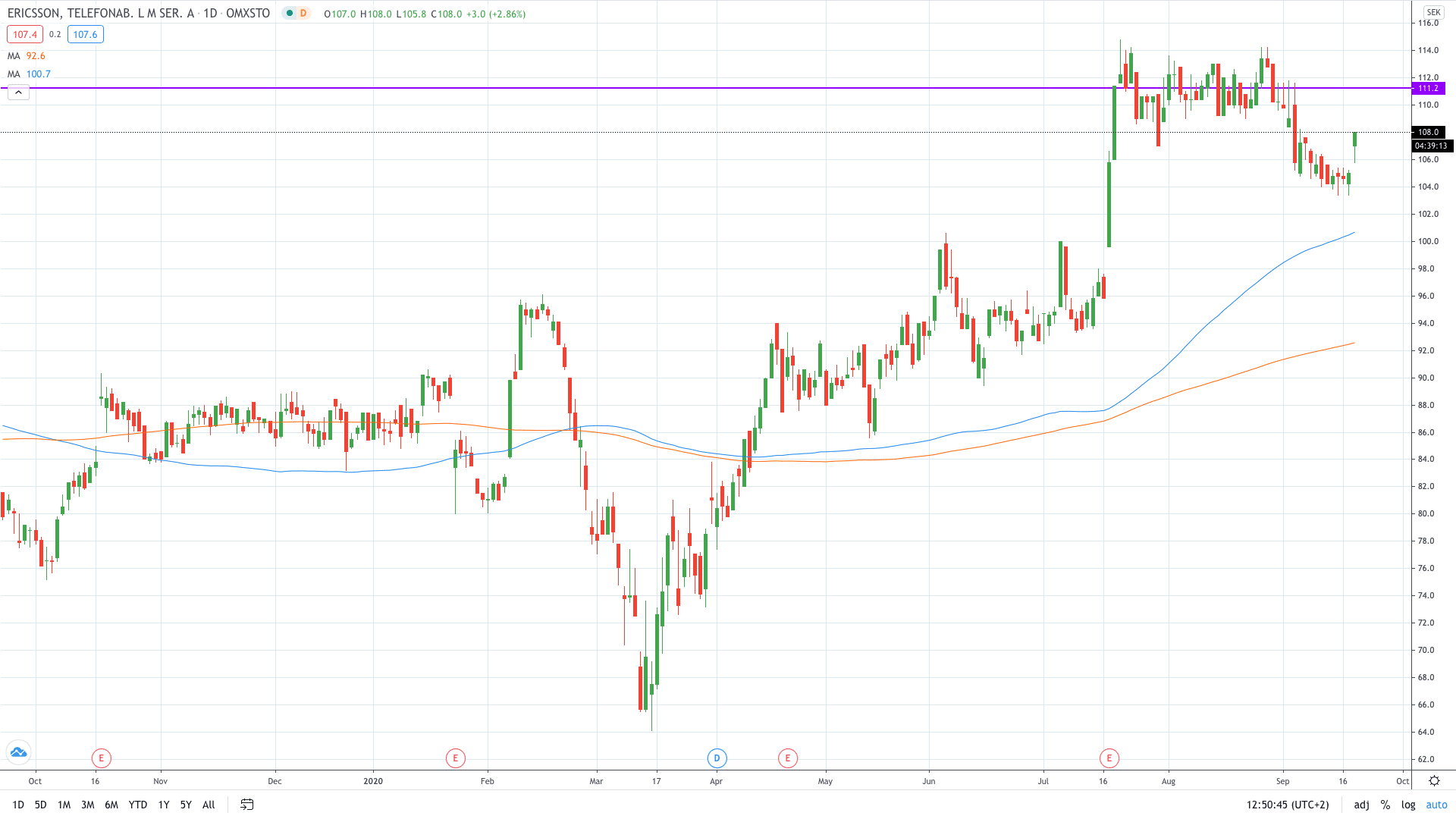Collapse the indicator legend chevron
1456x819 pixels.
point(18,93)
